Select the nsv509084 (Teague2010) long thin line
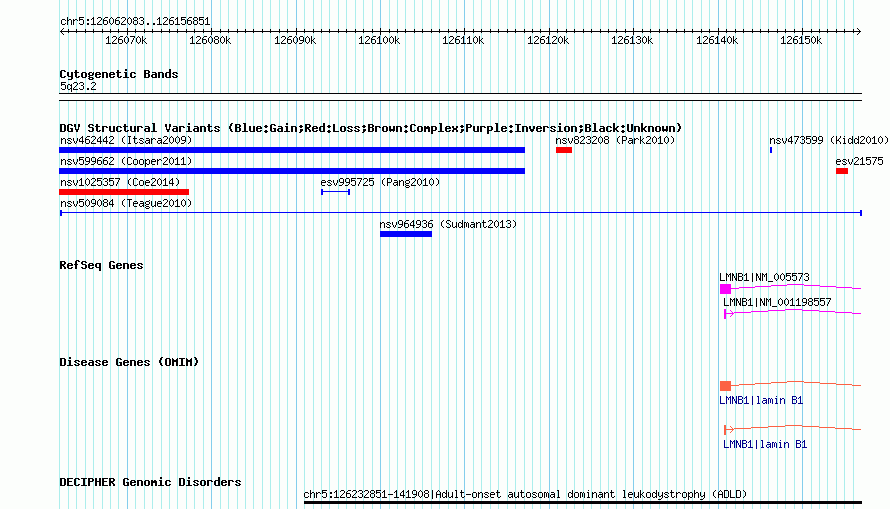Viewport: 890px width, 509px height. (x=461, y=213)
